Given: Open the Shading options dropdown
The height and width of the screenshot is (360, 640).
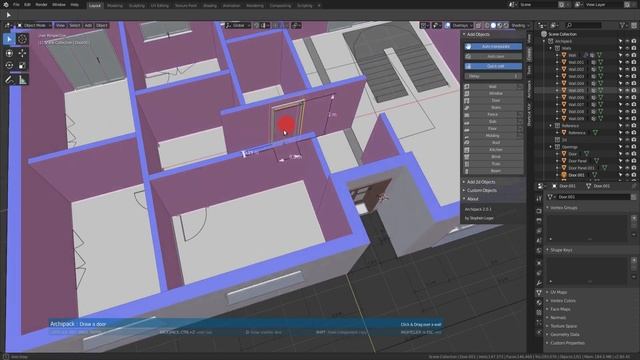Looking at the screenshot, I should pos(520,25).
